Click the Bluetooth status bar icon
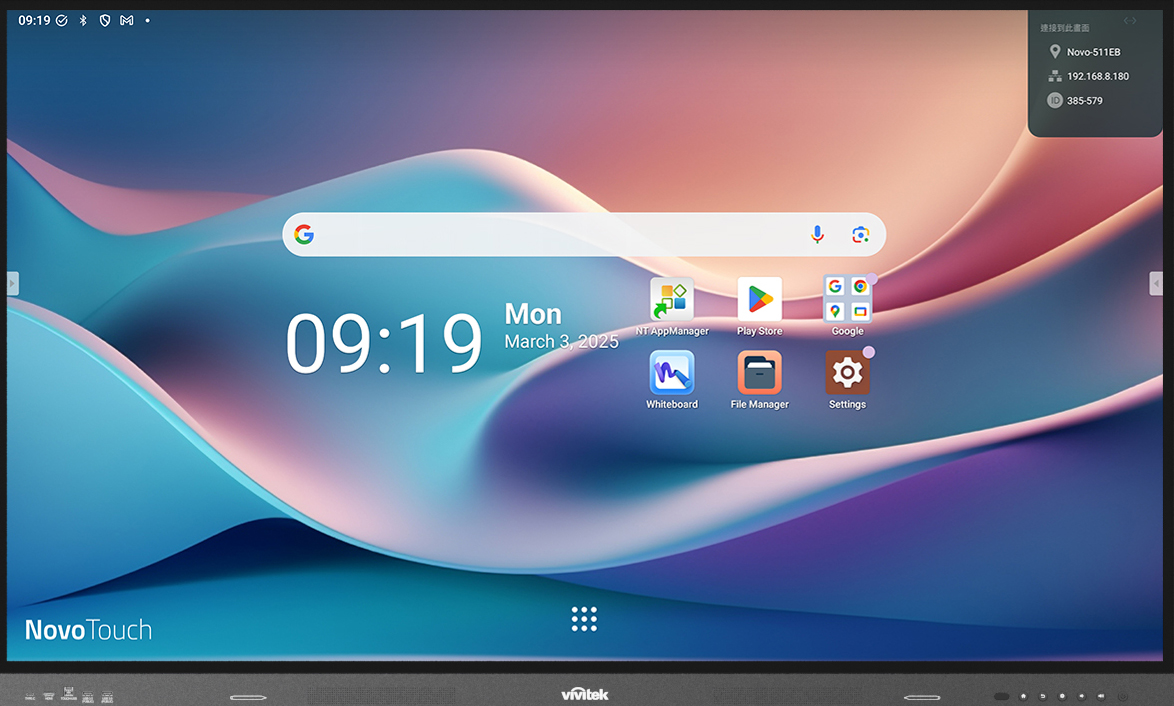 [x=83, y=20]
